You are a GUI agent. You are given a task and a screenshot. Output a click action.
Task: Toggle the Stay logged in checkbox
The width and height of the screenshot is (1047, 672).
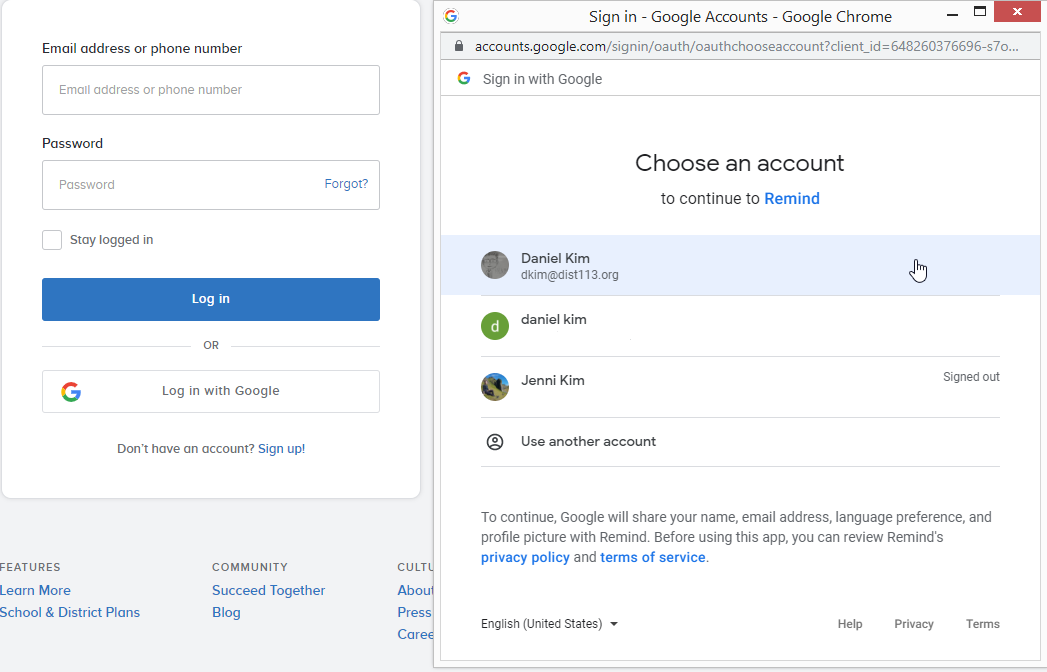[52, 240]
